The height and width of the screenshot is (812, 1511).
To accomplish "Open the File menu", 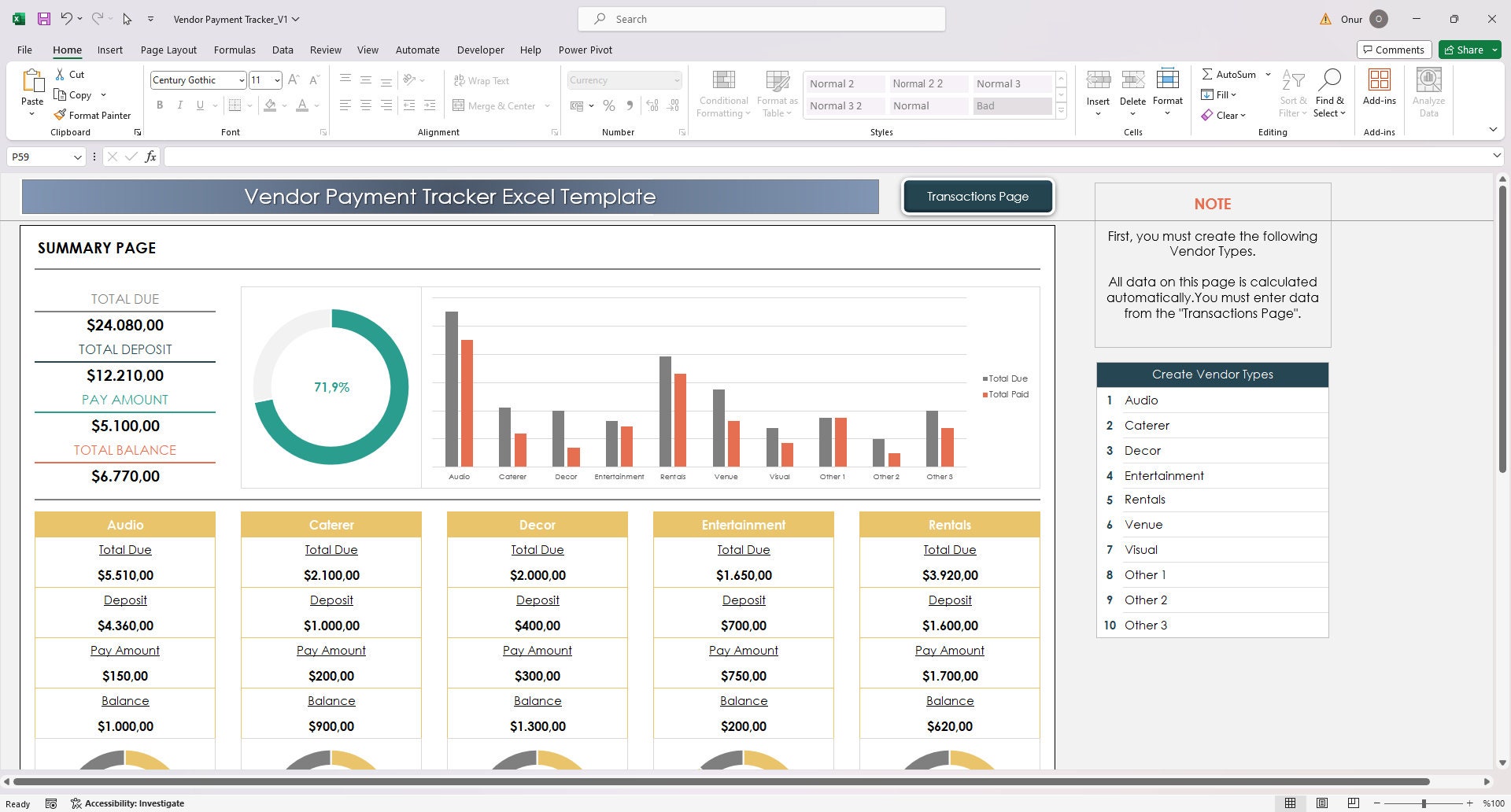I will (x=24, y=50).
